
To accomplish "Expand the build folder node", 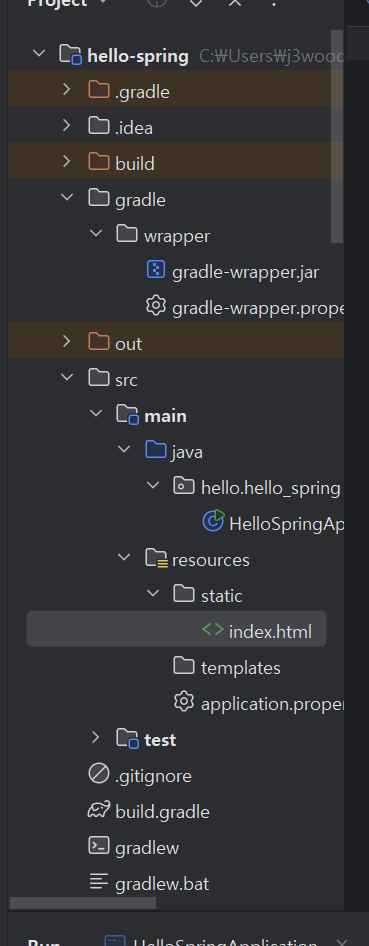I will (67, 162).
